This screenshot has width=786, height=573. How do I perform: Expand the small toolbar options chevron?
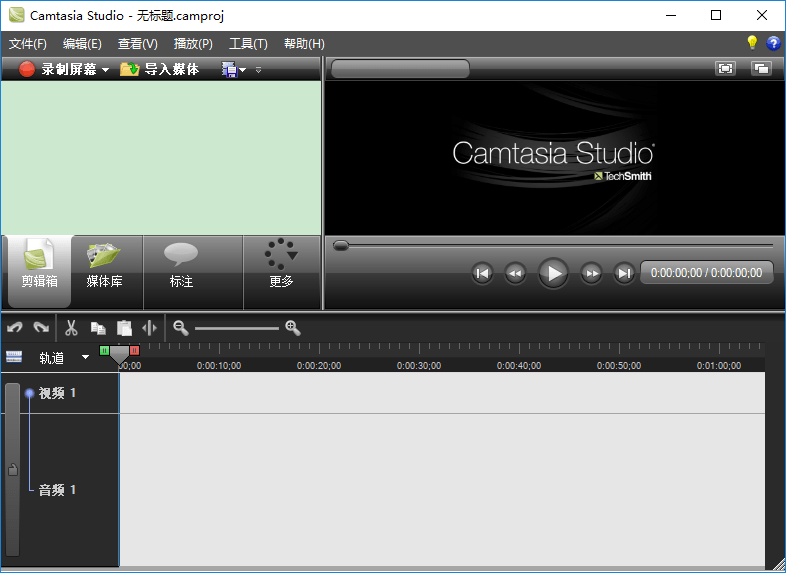(259, 70)
